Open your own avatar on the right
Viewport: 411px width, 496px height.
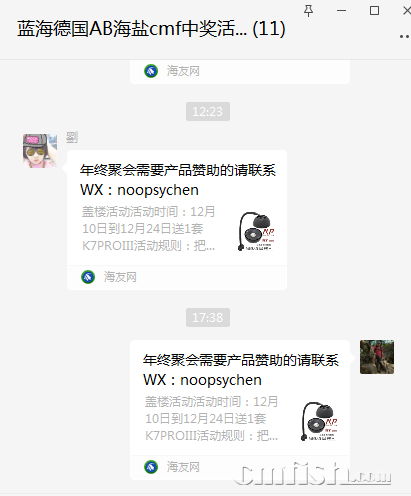point(377,357)
